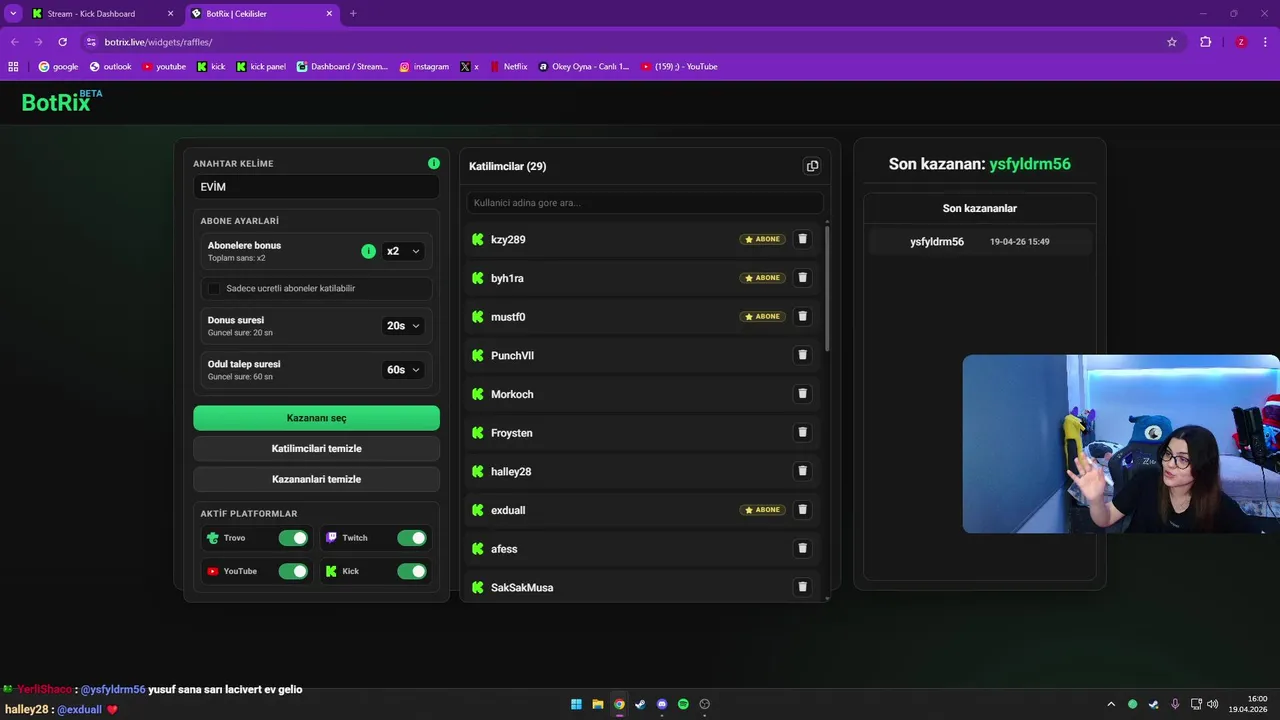Click Chrome icon in taskbar

[619, 704]
